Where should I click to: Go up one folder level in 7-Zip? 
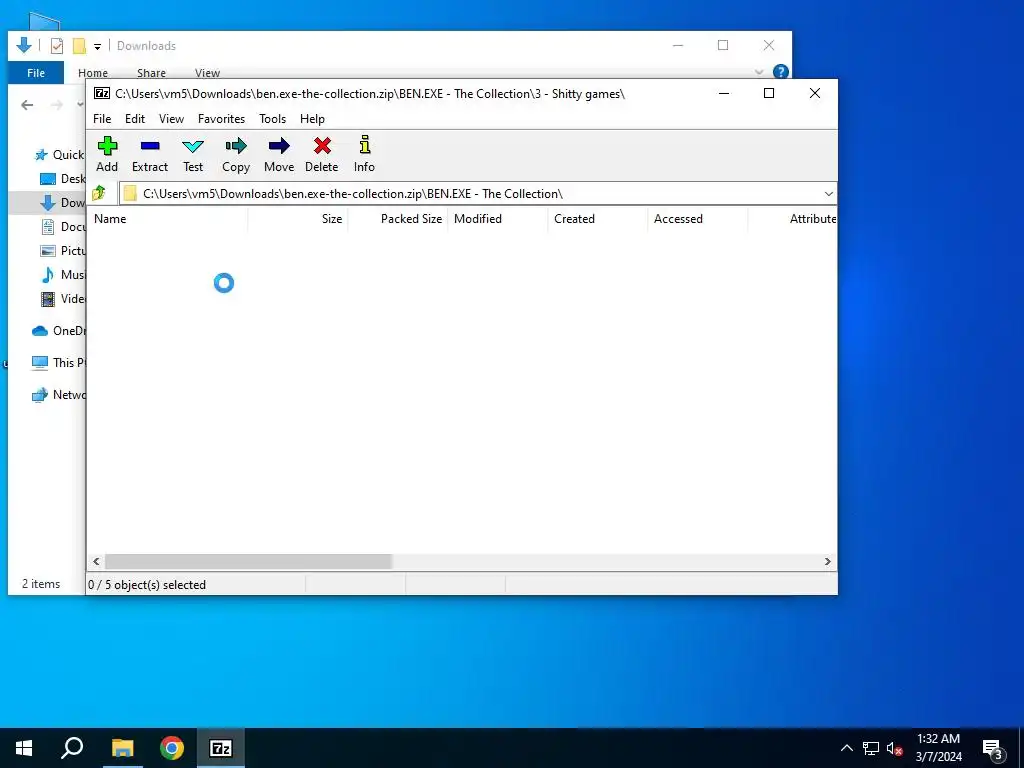coord(99,193)
